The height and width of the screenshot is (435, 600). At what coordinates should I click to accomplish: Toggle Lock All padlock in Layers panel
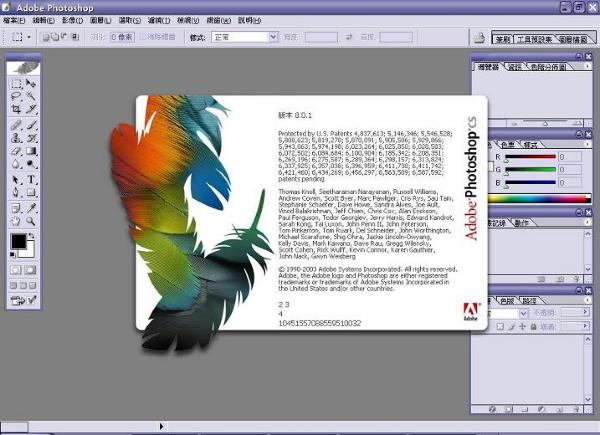[533, 326]
